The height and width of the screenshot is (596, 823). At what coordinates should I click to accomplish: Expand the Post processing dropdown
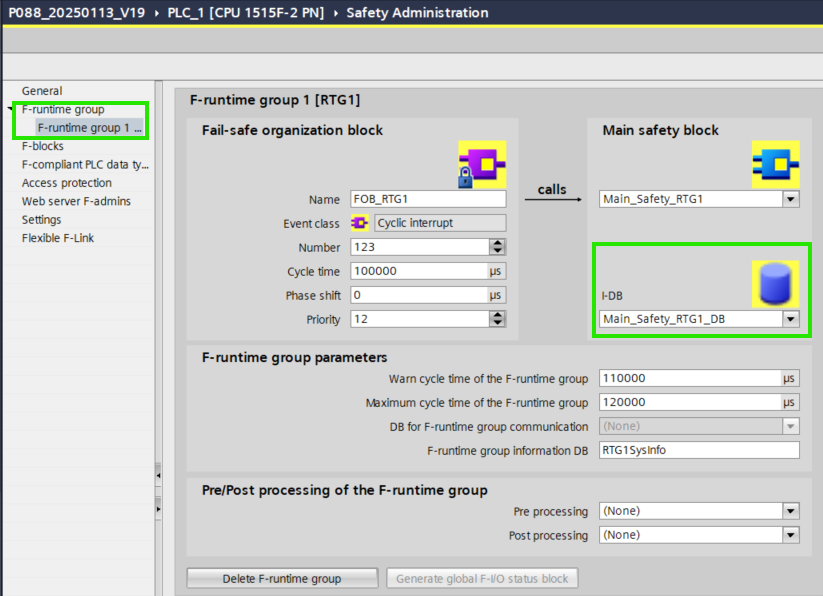790,535
